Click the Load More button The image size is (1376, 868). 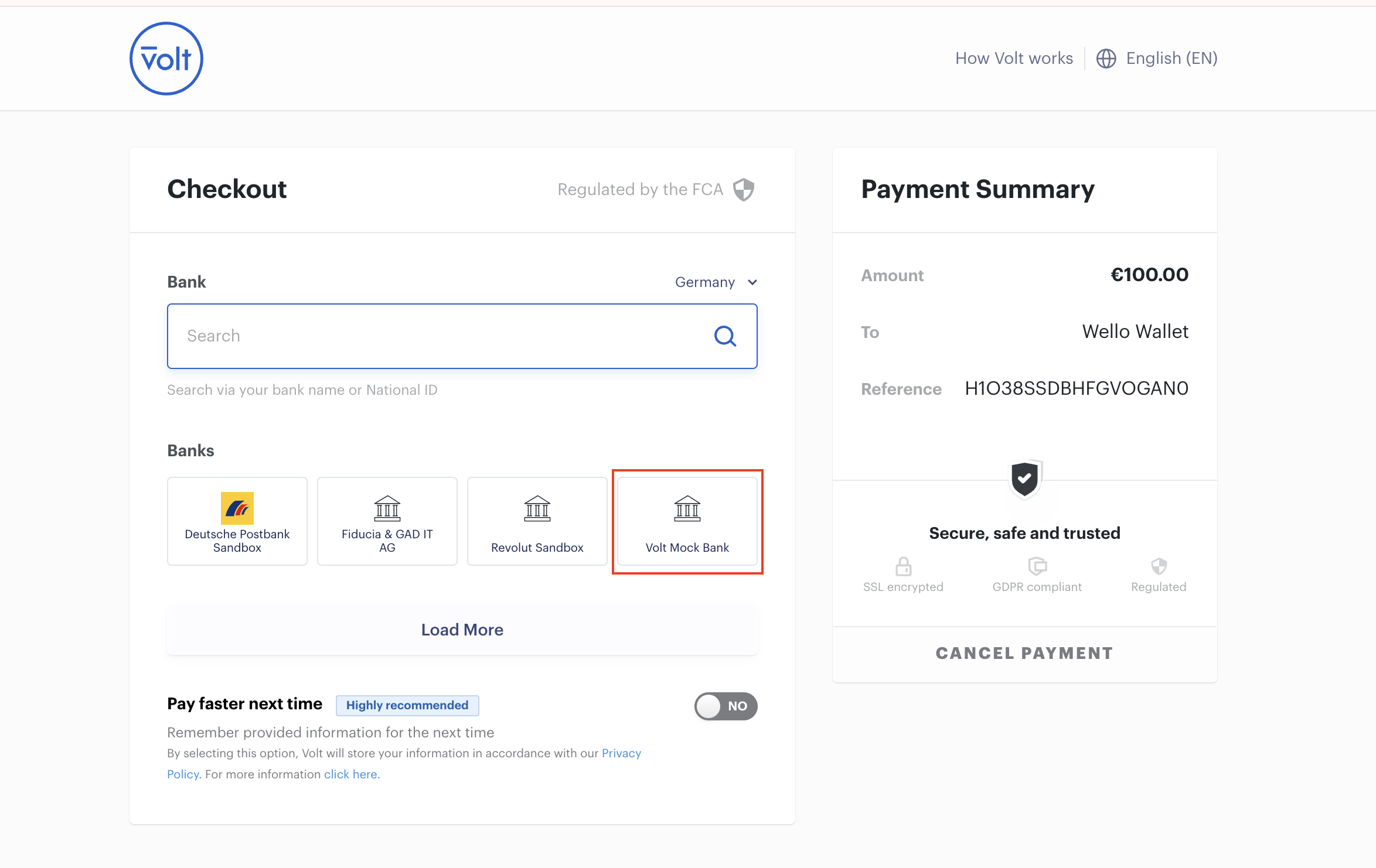[462, 630]
